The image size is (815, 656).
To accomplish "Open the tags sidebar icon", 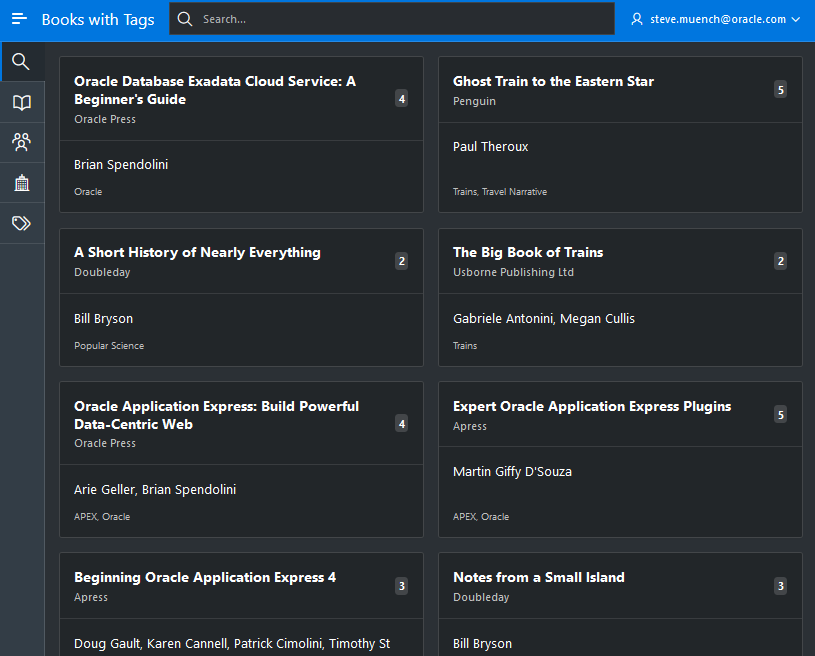I will tap(21, 223).
